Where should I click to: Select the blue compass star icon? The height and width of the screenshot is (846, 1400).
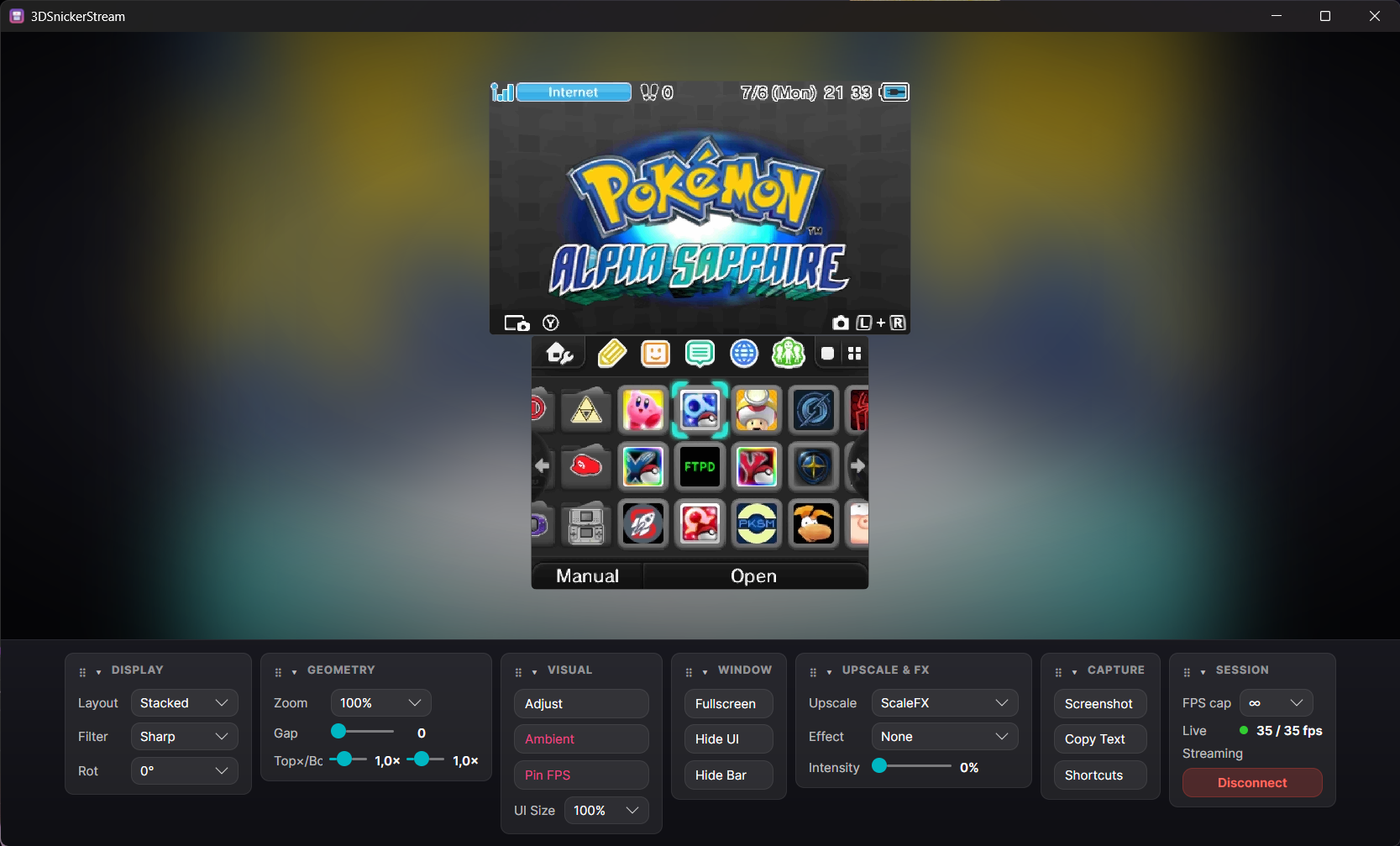[x=814, y=466]
